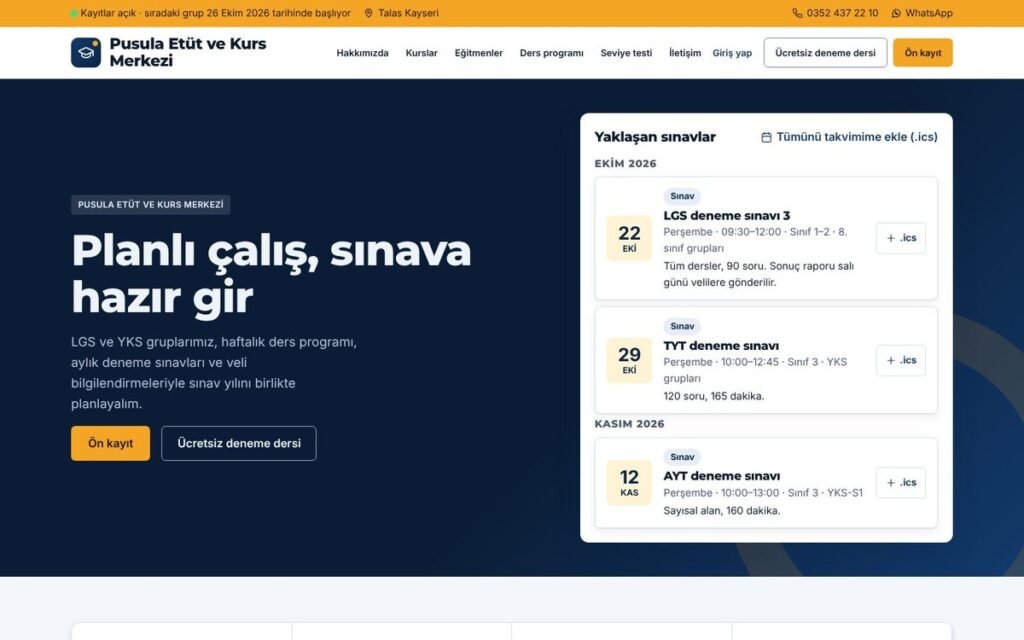Click LGS deneme sınavı 3 title
This screenshot has height=640, width=1024.
pos(727,216)
